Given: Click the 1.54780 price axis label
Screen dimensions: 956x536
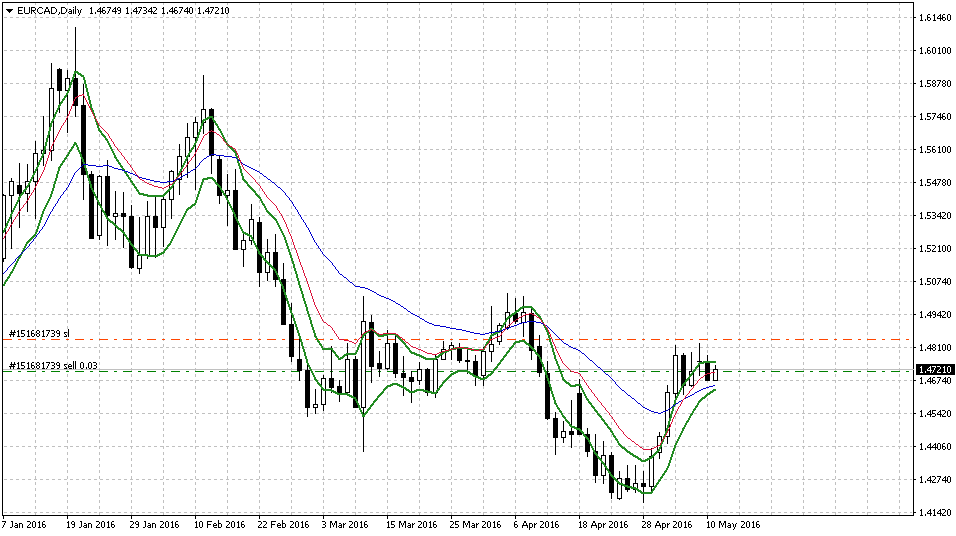Looking at the screenshot, I should (935, 182).
